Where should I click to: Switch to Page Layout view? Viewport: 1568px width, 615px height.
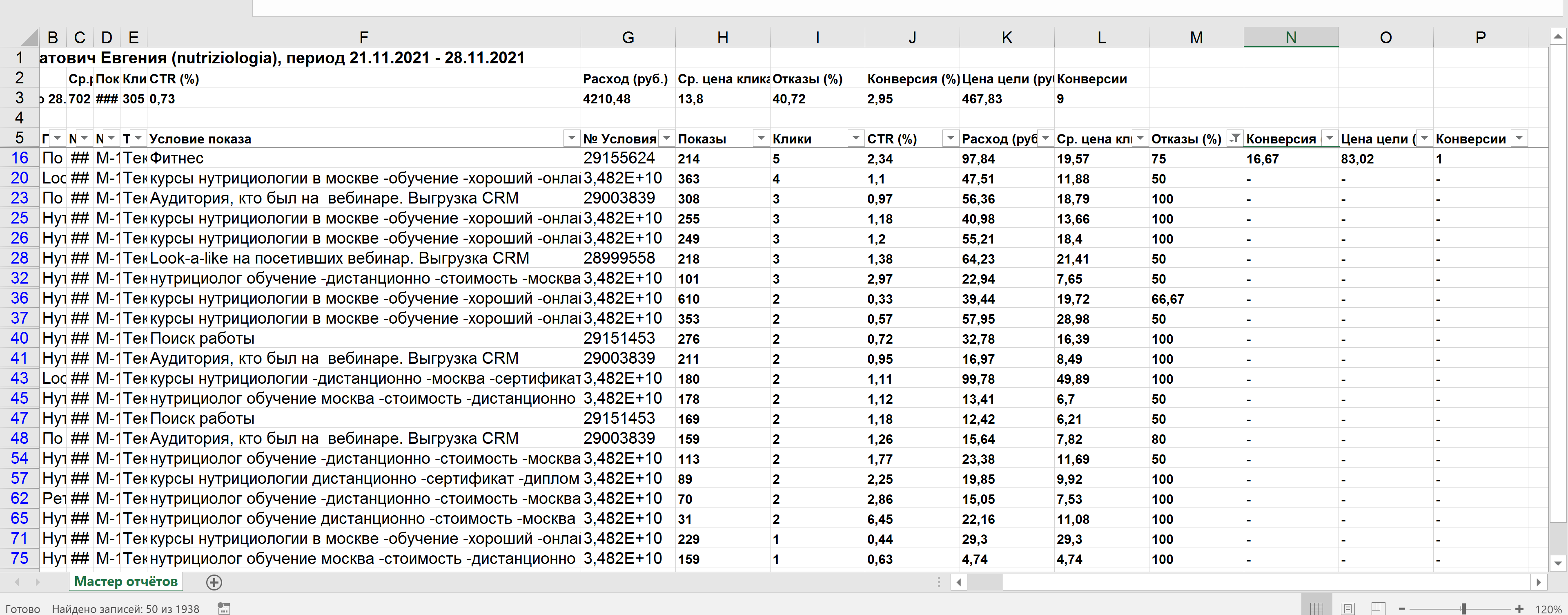[1347, 608]
